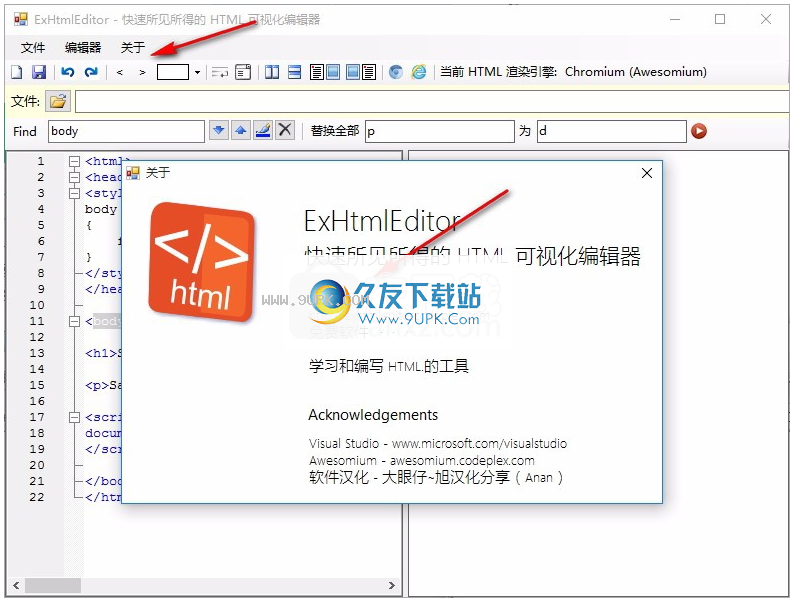
Task: Click line number 10 in the gutter
Action: point(37,305)
